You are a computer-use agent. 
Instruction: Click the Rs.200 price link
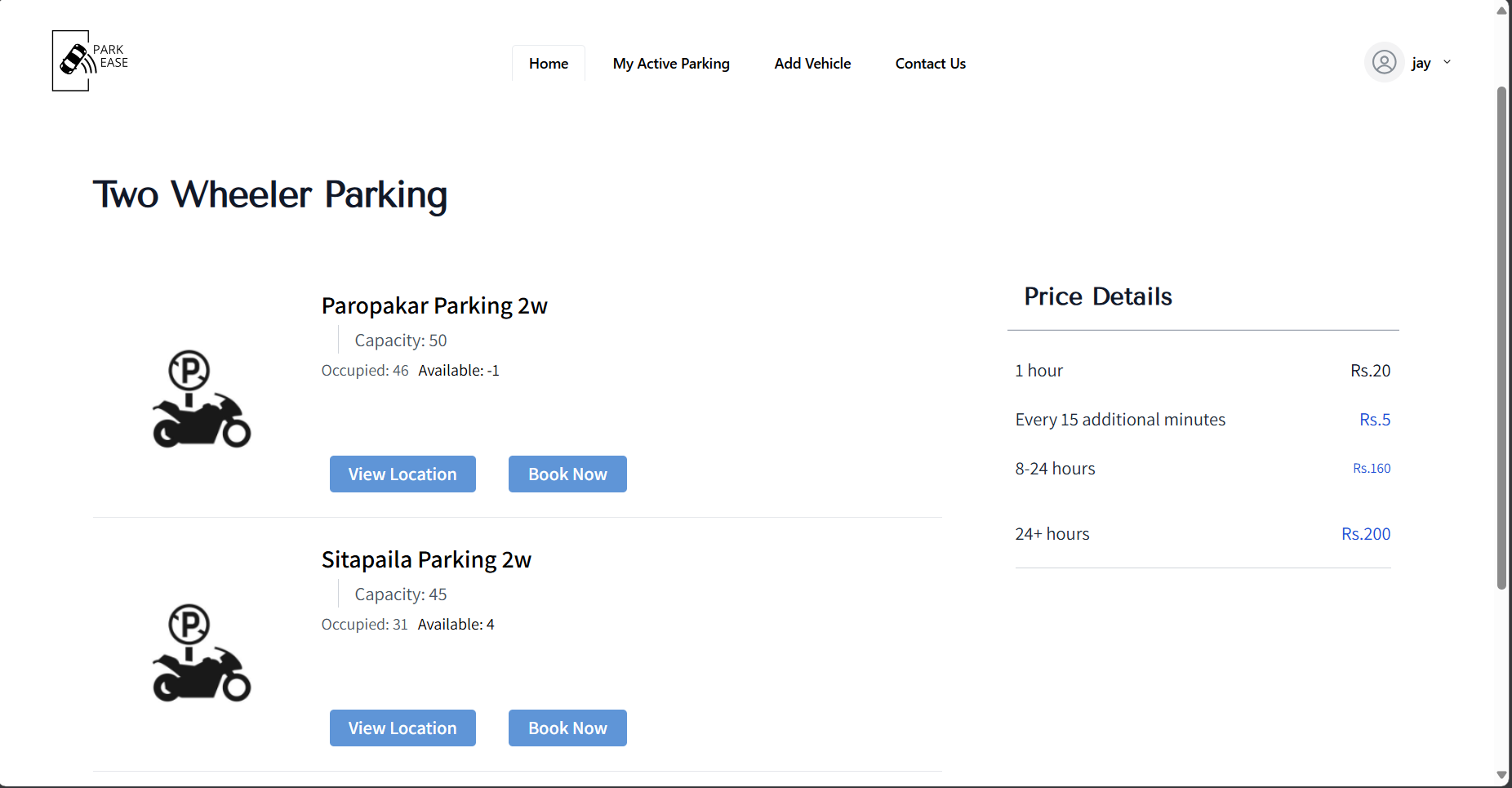pyautogui.click(x=1365, y=534)
